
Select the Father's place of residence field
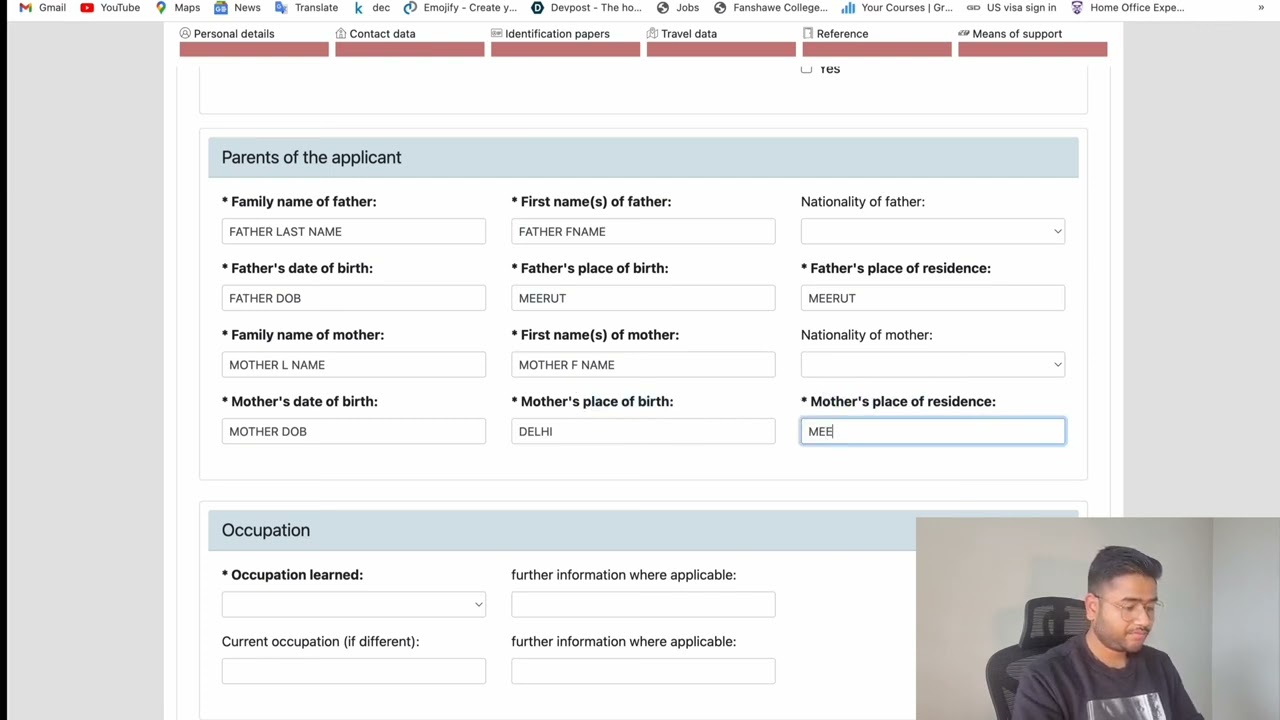tap(933, 298)
